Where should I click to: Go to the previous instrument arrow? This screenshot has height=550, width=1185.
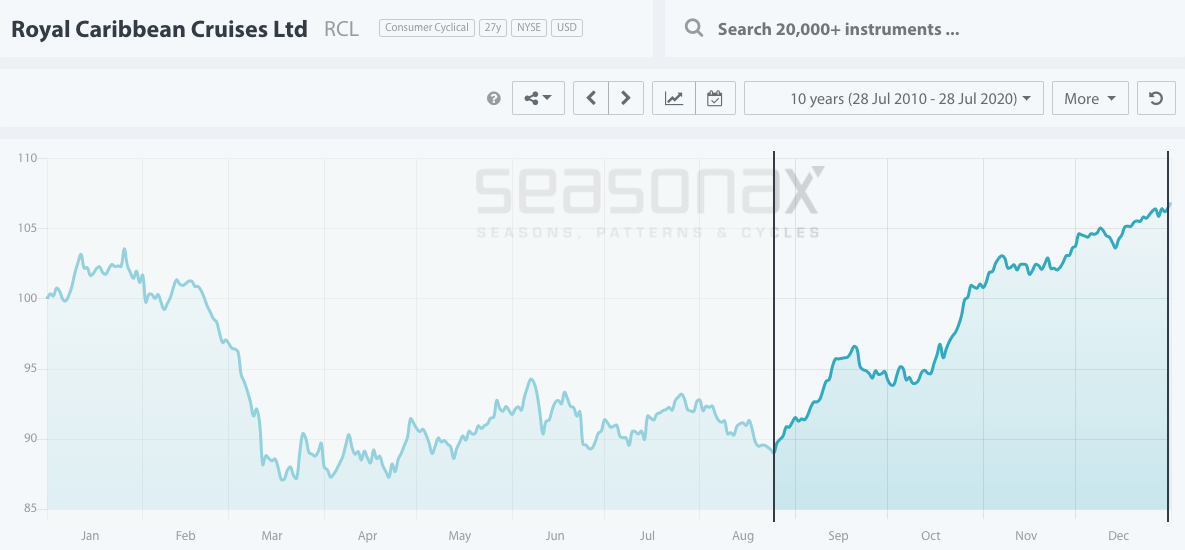pyautogui.click(x=591, y=98)
